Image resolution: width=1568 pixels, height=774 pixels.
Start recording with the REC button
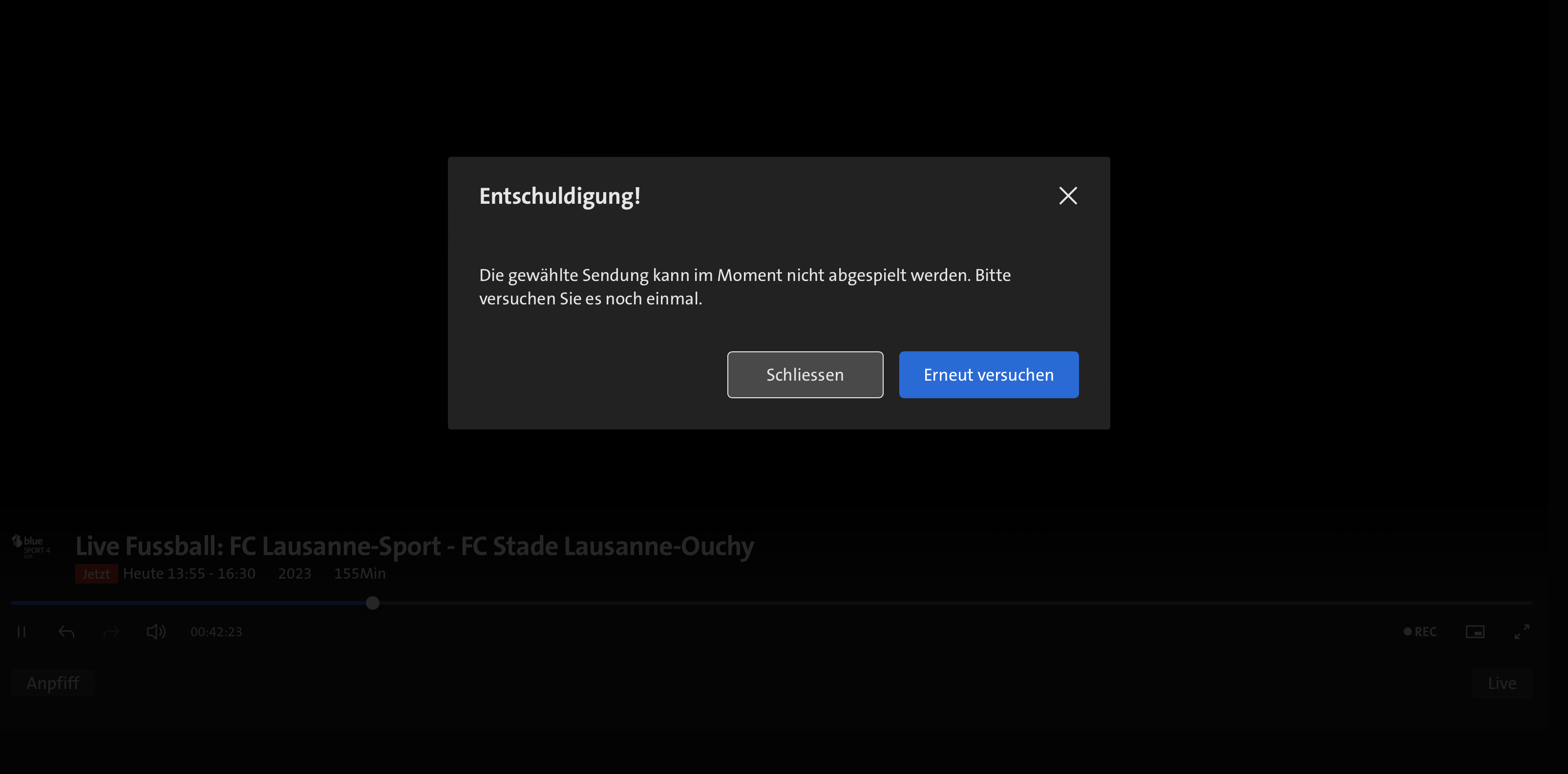point(1420,631)
